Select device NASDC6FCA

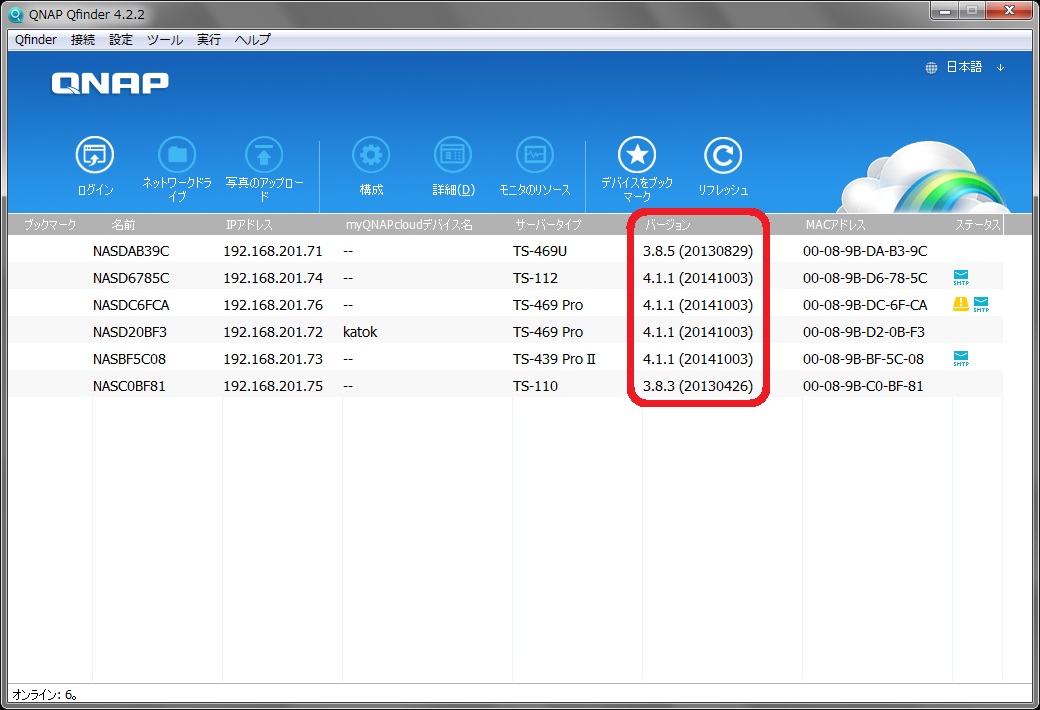tap(131, 305)
